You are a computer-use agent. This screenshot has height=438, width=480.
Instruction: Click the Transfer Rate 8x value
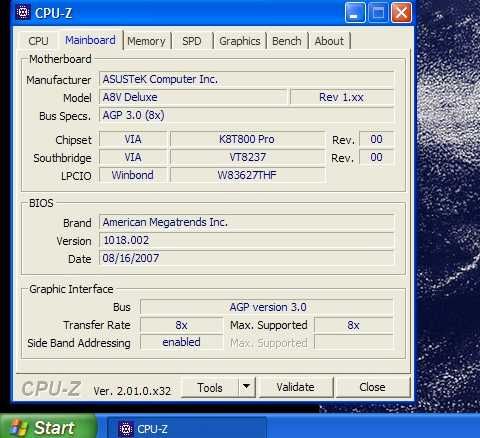tap(181, 325)
